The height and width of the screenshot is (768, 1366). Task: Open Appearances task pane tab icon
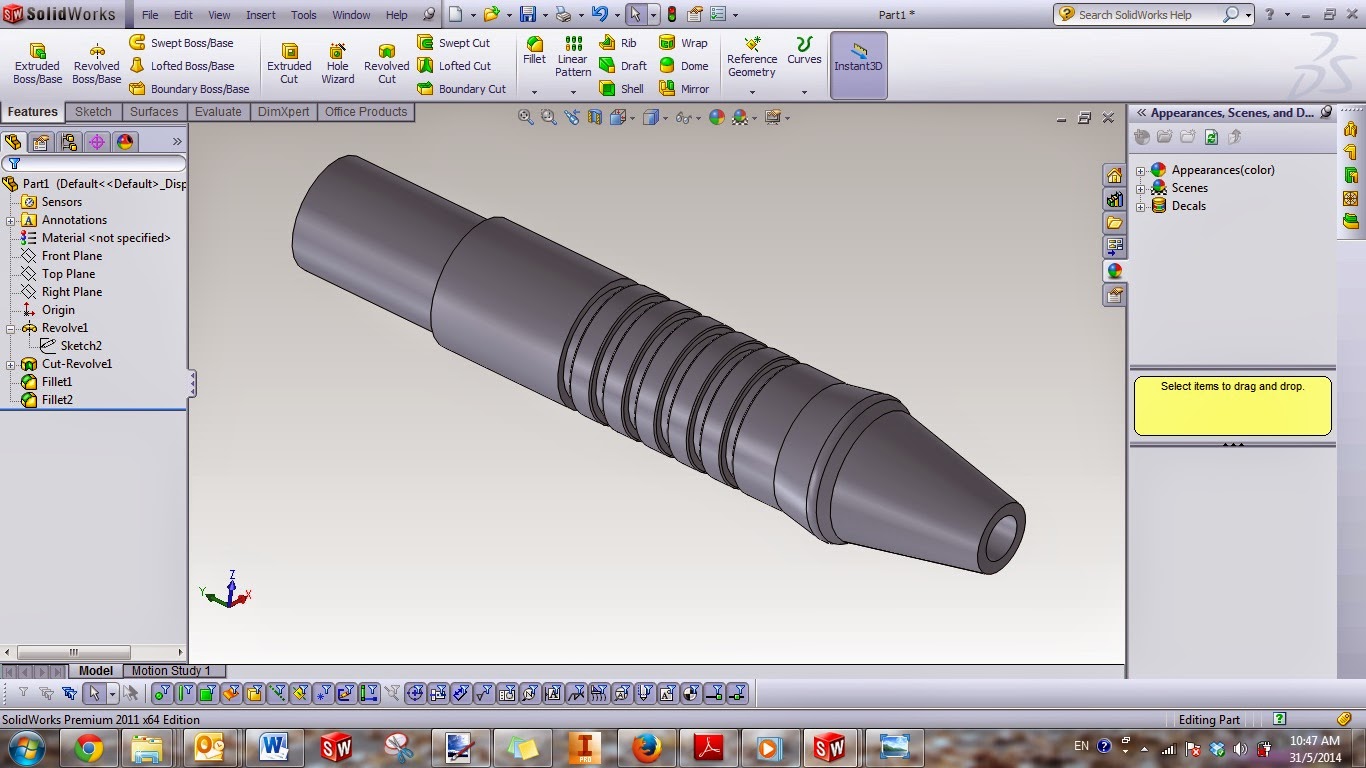[x=1114, y=271]
